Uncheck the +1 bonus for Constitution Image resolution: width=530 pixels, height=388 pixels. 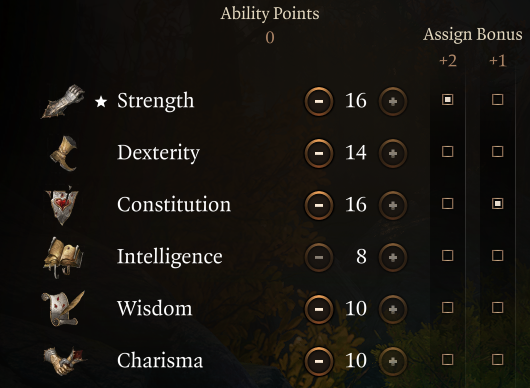(x=498, y=203)
